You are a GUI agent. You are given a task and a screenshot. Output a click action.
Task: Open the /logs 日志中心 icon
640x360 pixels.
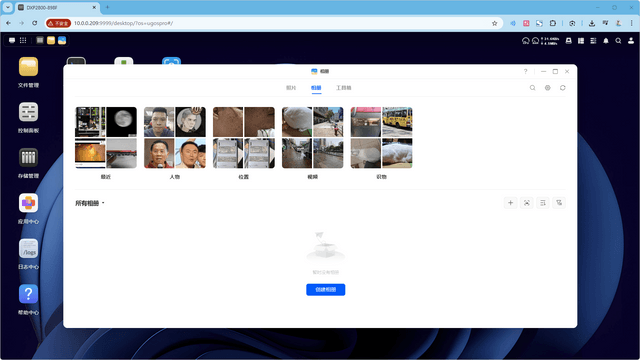(28, 253)
